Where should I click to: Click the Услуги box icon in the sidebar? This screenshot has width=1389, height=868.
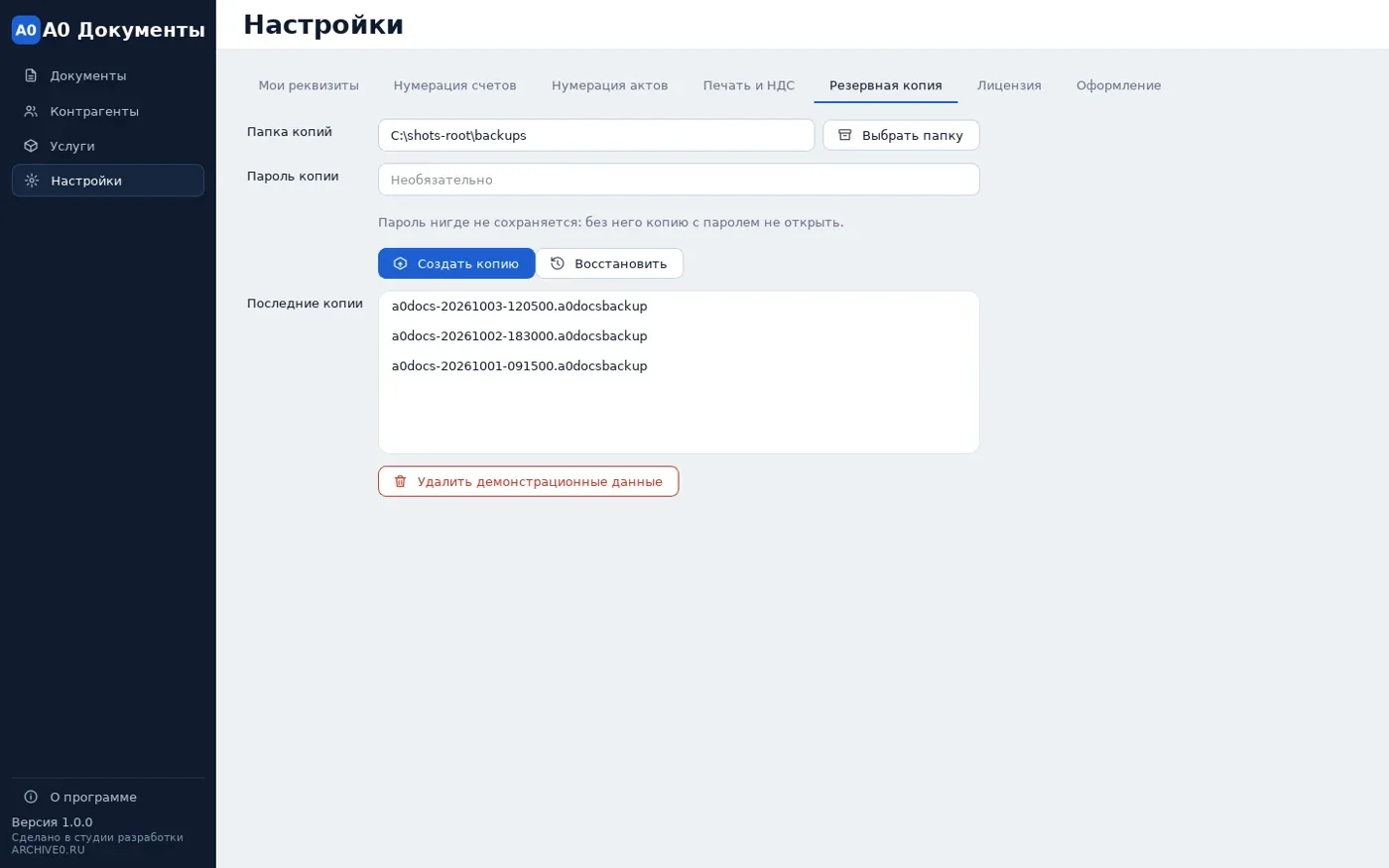coord(31,146)
